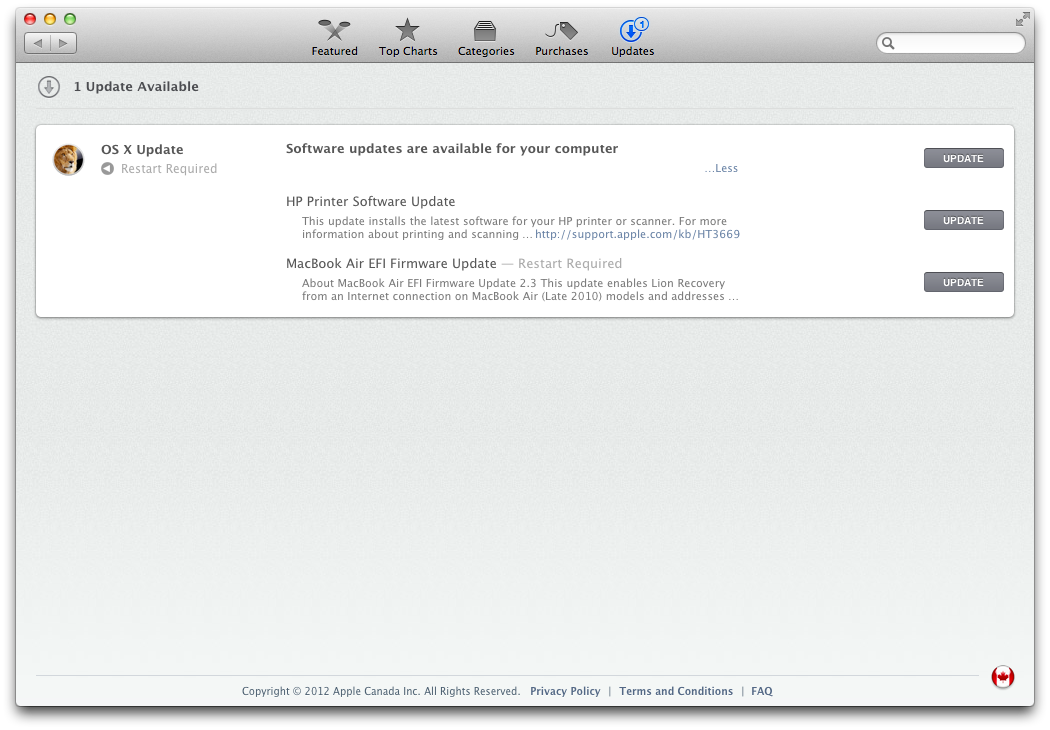Minimize the window with the yellow button
Screen dimensions: 1050x730
[x=50, y=19]
